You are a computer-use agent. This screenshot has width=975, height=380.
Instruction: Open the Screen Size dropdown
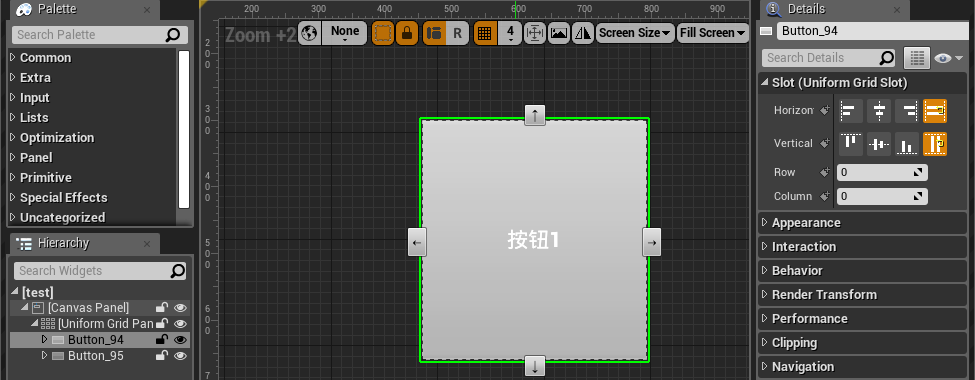point(635,33)
